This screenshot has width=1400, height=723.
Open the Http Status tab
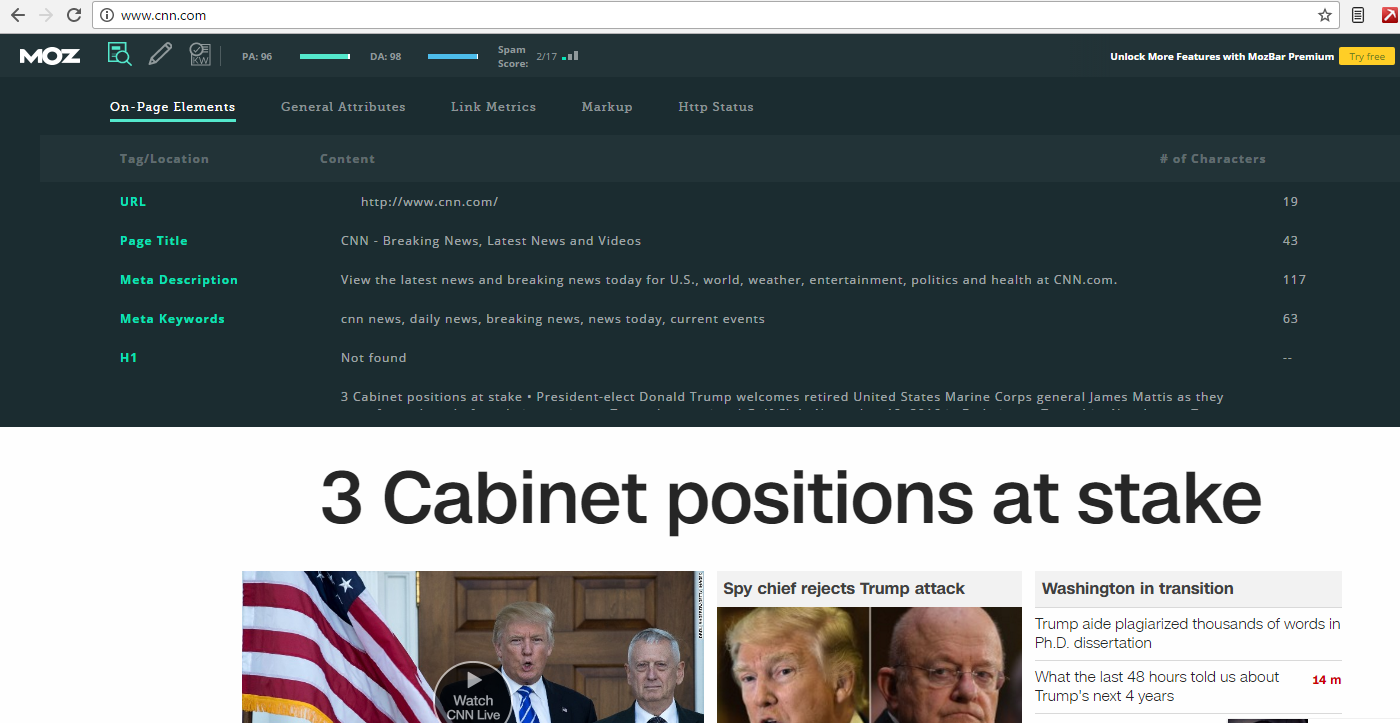pos(716,107)
